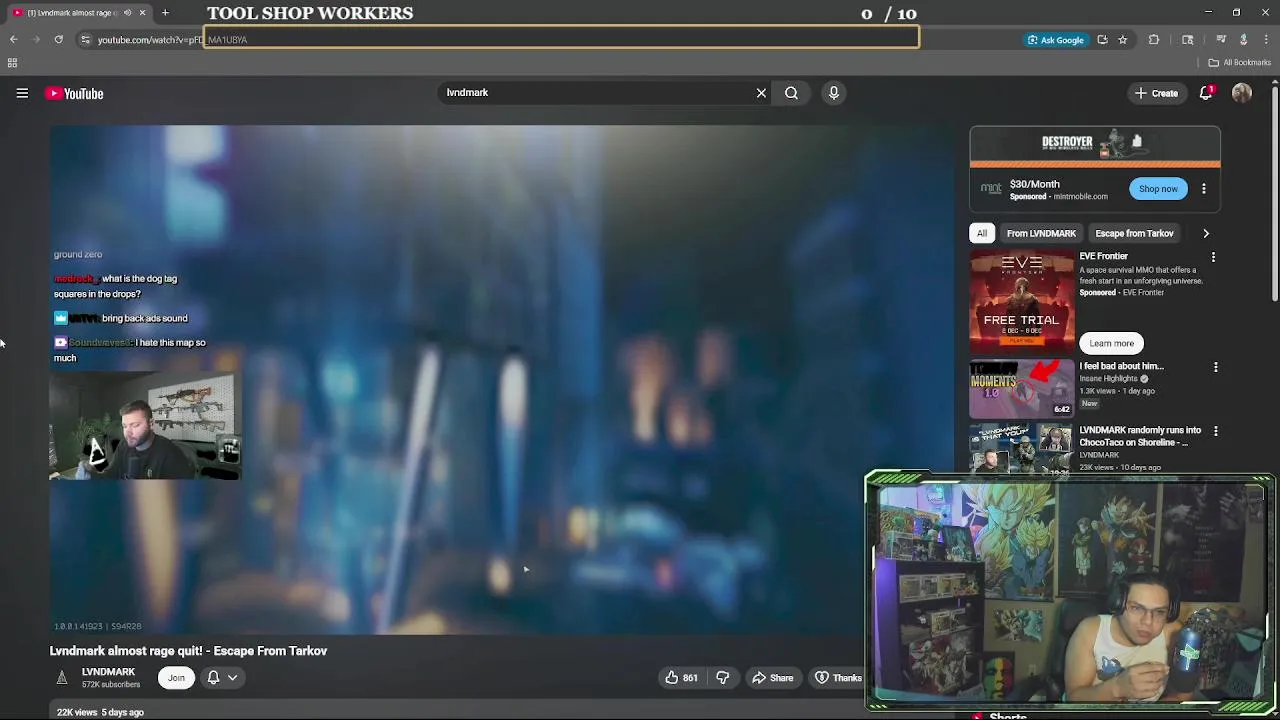The height and width of the screenshot is (720, 1280).
Task: Click the LVNDMARK channel avatar
Action: (61, 678)
